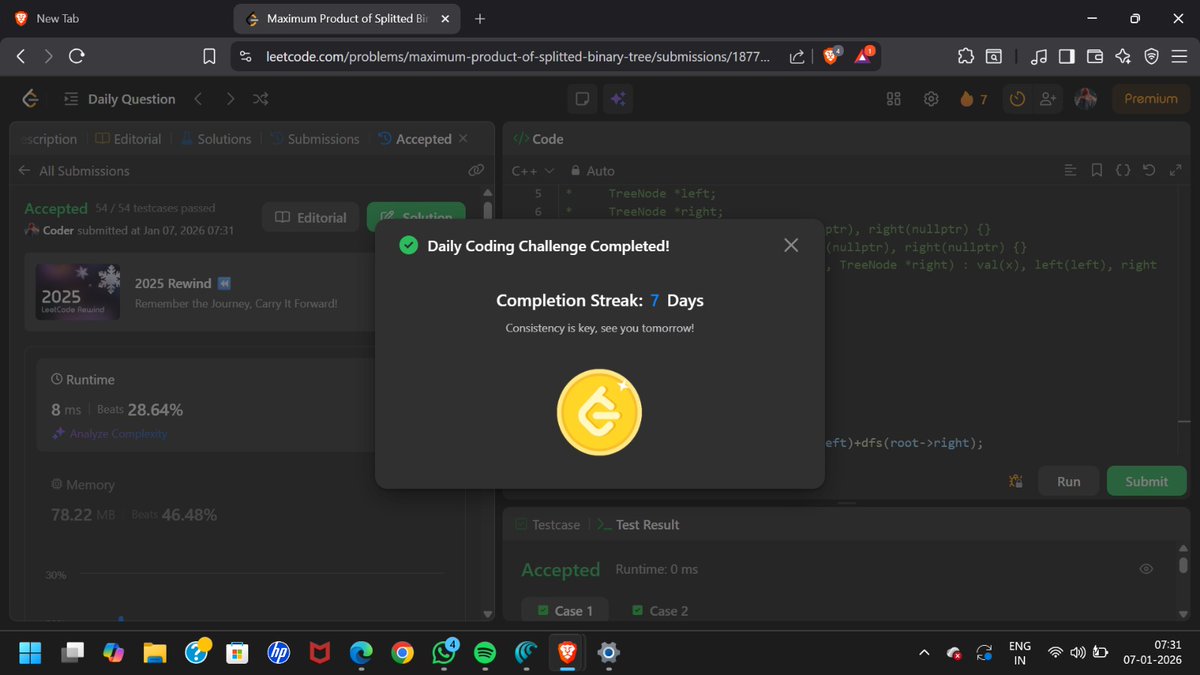Click the LeetCode logo in the header

click(31, 98)
